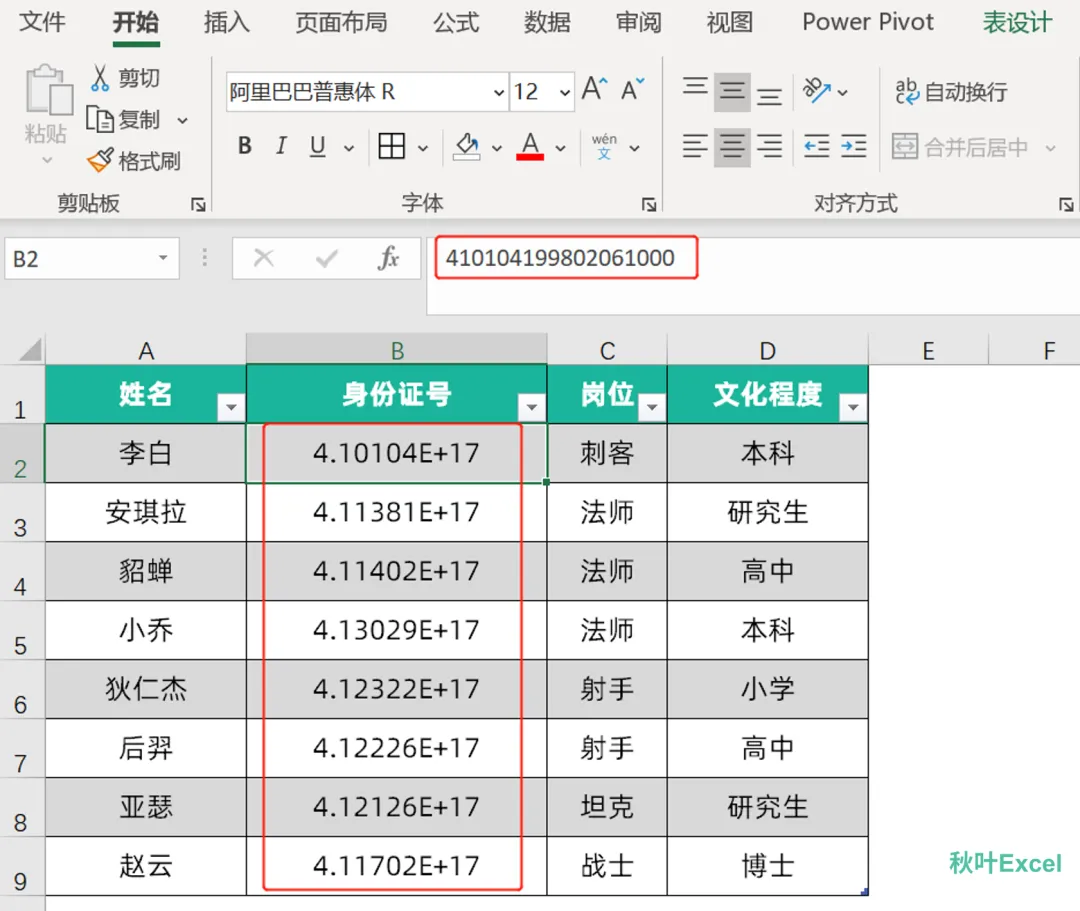Increase font size with larger A icon
Viewport: 1080px width, 911px height.
point(594,90)
